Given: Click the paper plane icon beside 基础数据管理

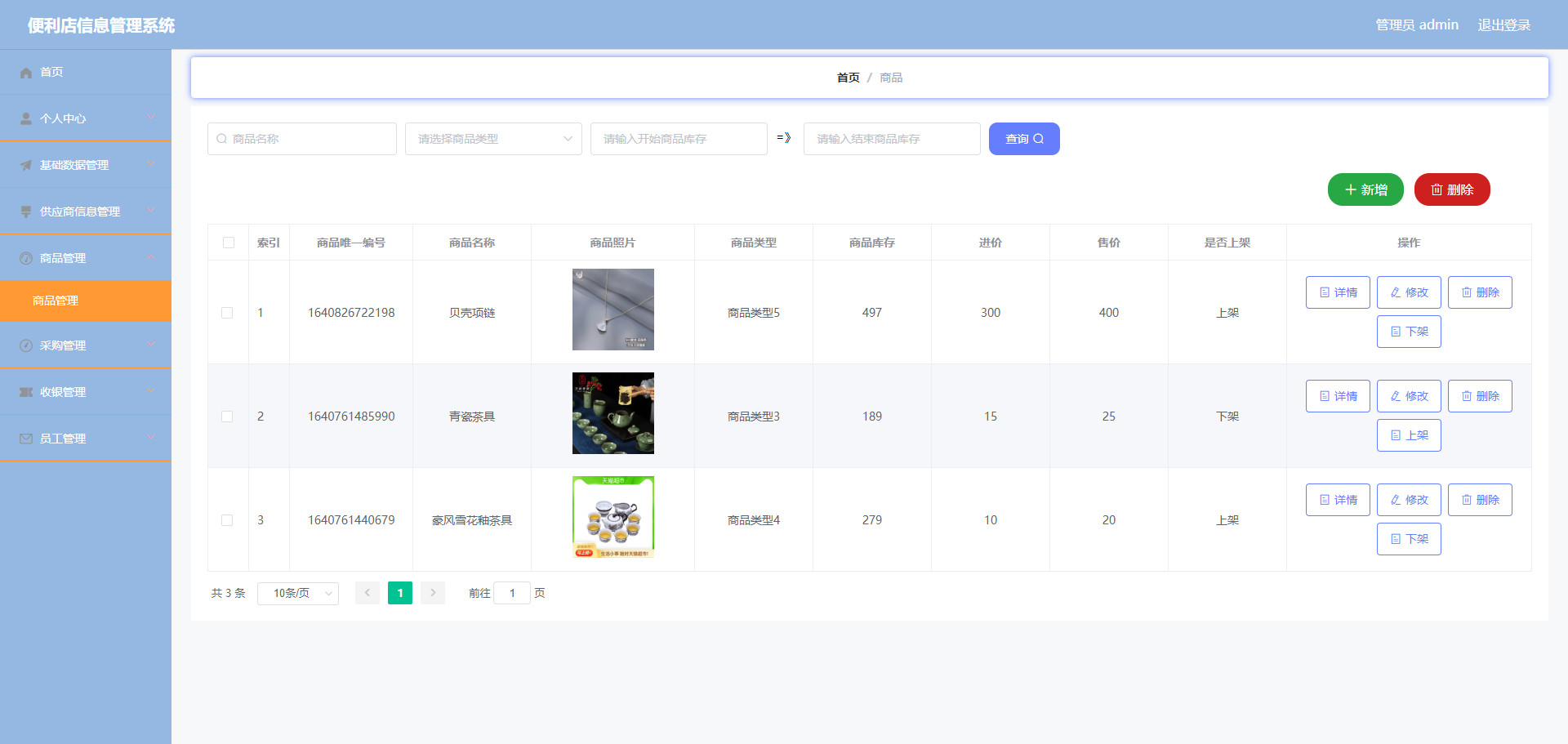Looking at the screenshot, I should point(26,166).
